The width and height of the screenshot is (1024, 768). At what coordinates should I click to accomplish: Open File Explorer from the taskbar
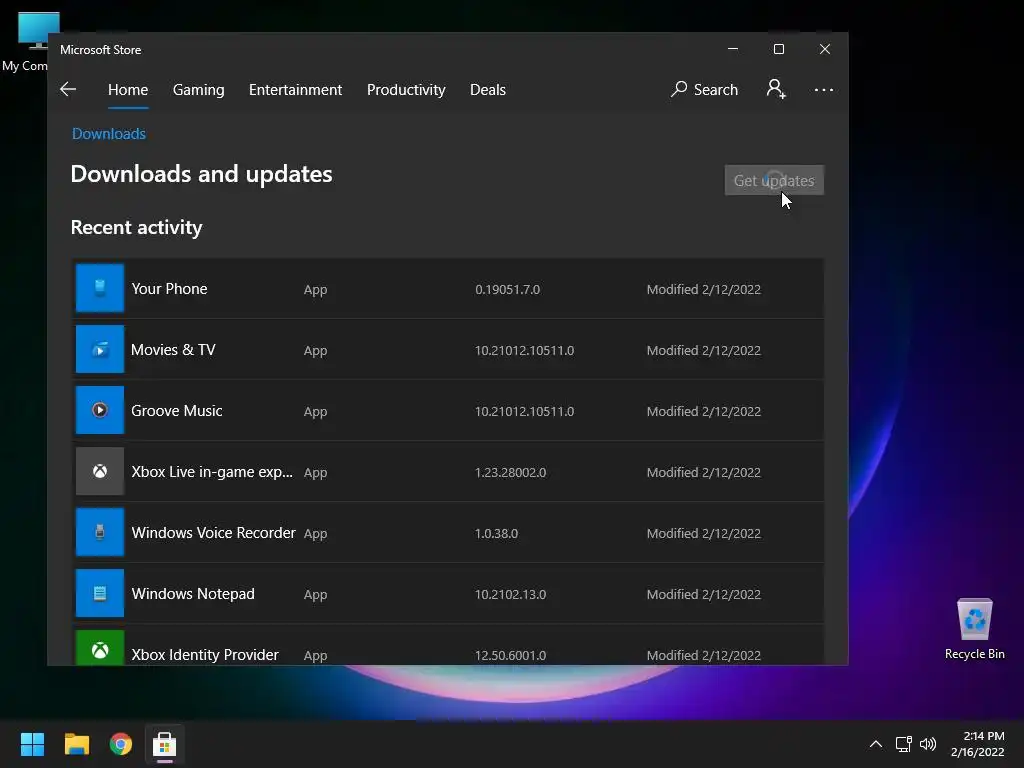point(76,744)
